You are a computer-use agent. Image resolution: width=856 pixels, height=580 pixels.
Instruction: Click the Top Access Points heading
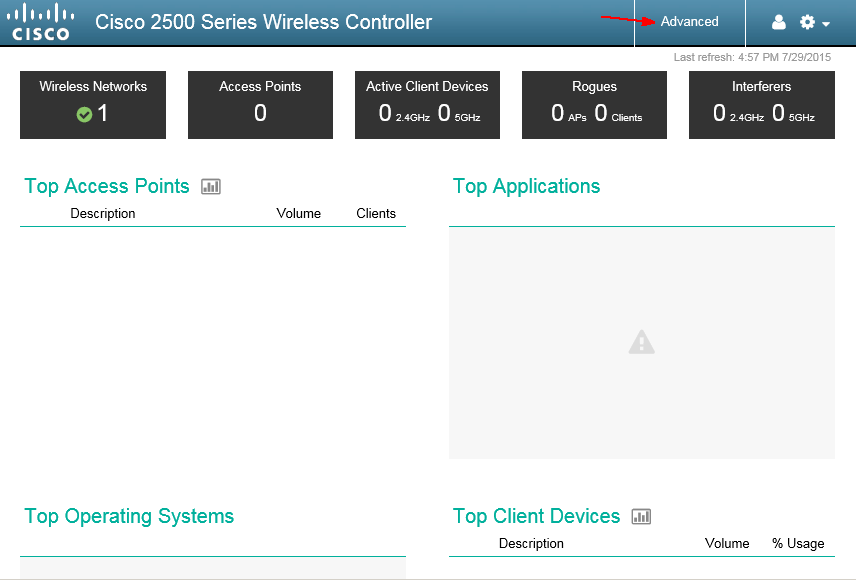click(x=107, y=186)
